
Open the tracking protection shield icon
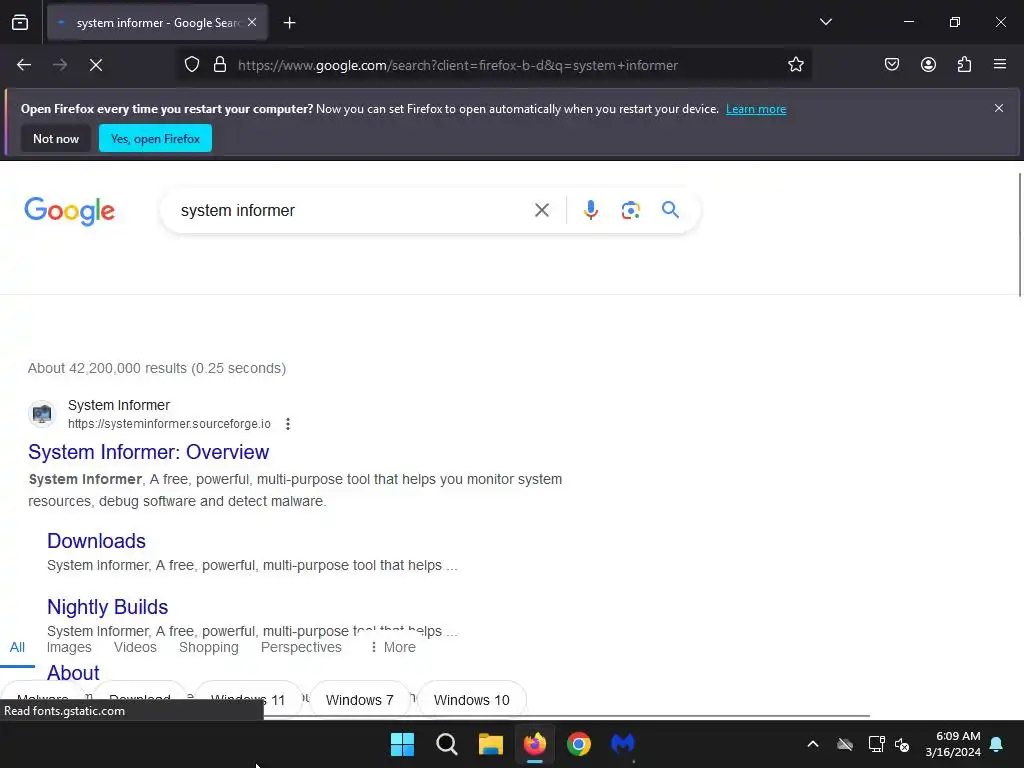(x=191, y=65)
